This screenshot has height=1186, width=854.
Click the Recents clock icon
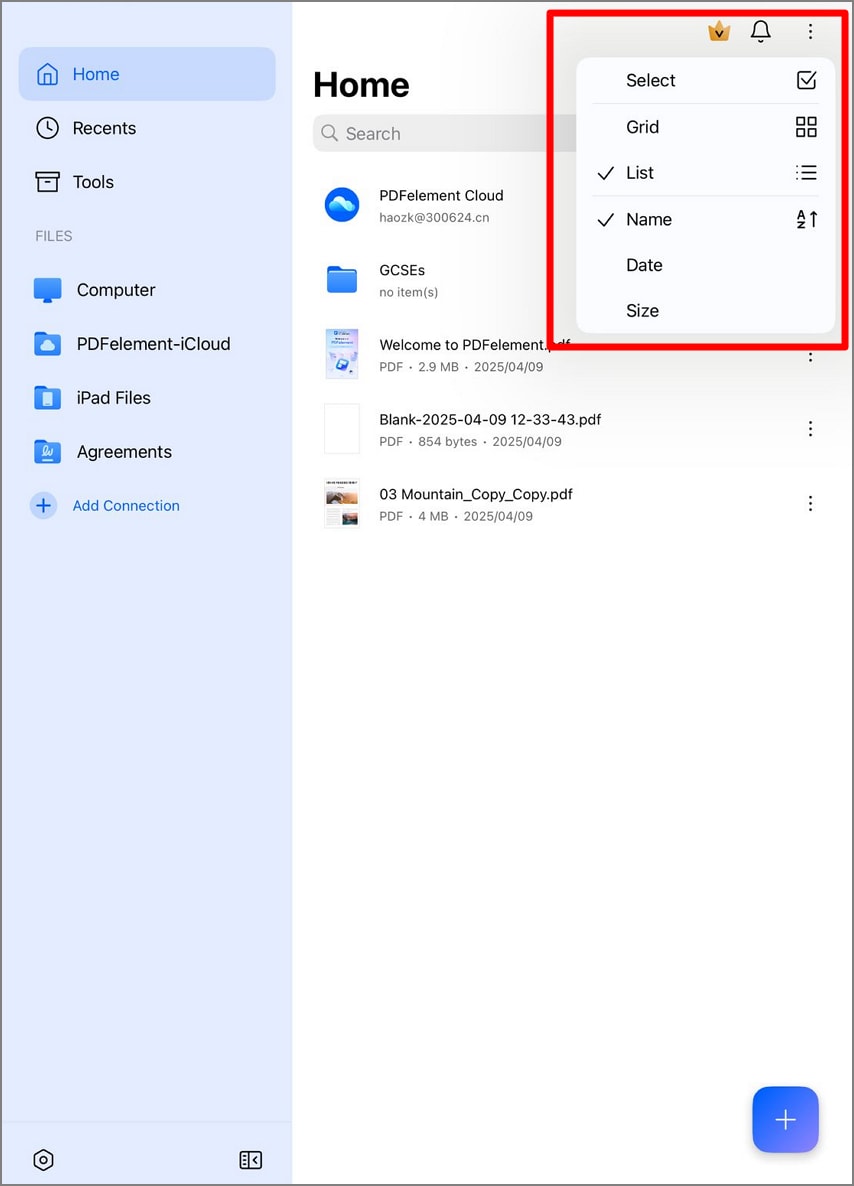click(48, 128)
